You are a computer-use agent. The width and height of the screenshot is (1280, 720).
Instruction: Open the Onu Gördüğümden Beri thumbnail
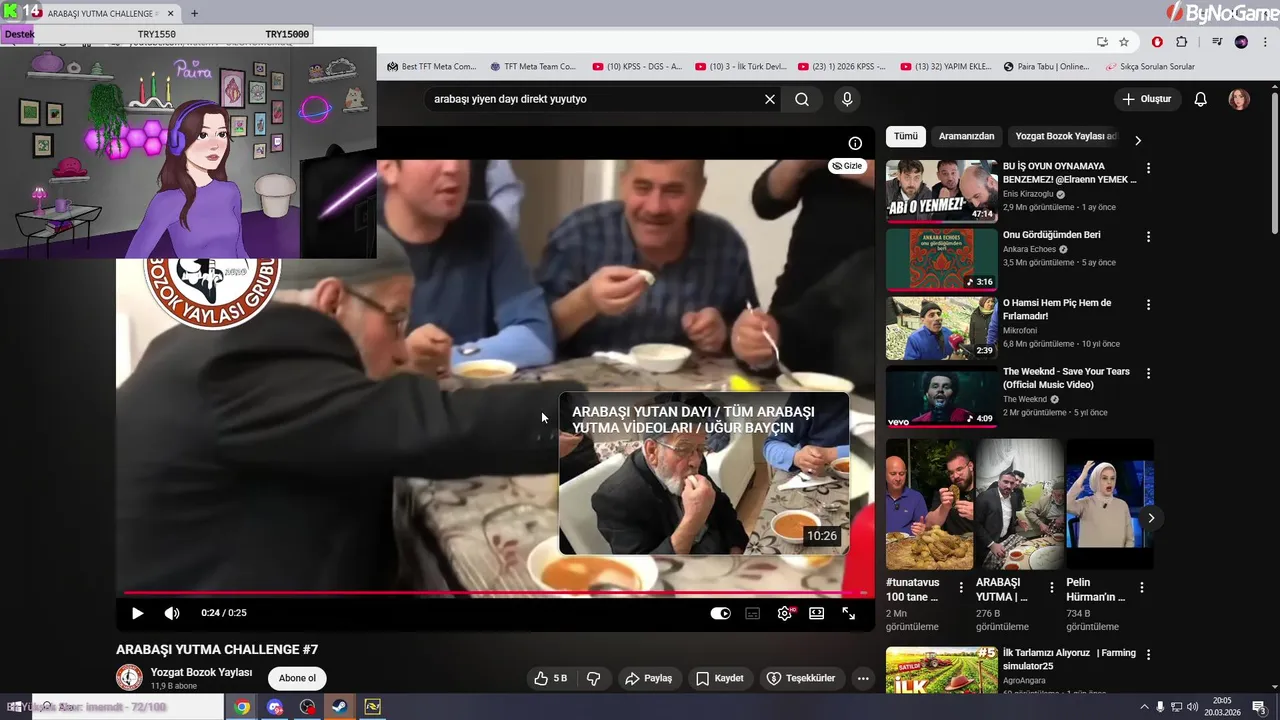(941, 259)
